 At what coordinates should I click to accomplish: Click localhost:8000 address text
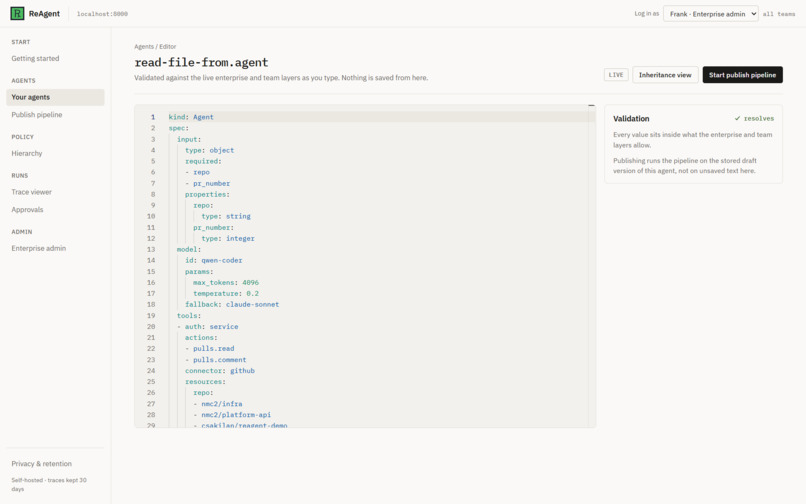coord(102,14)
